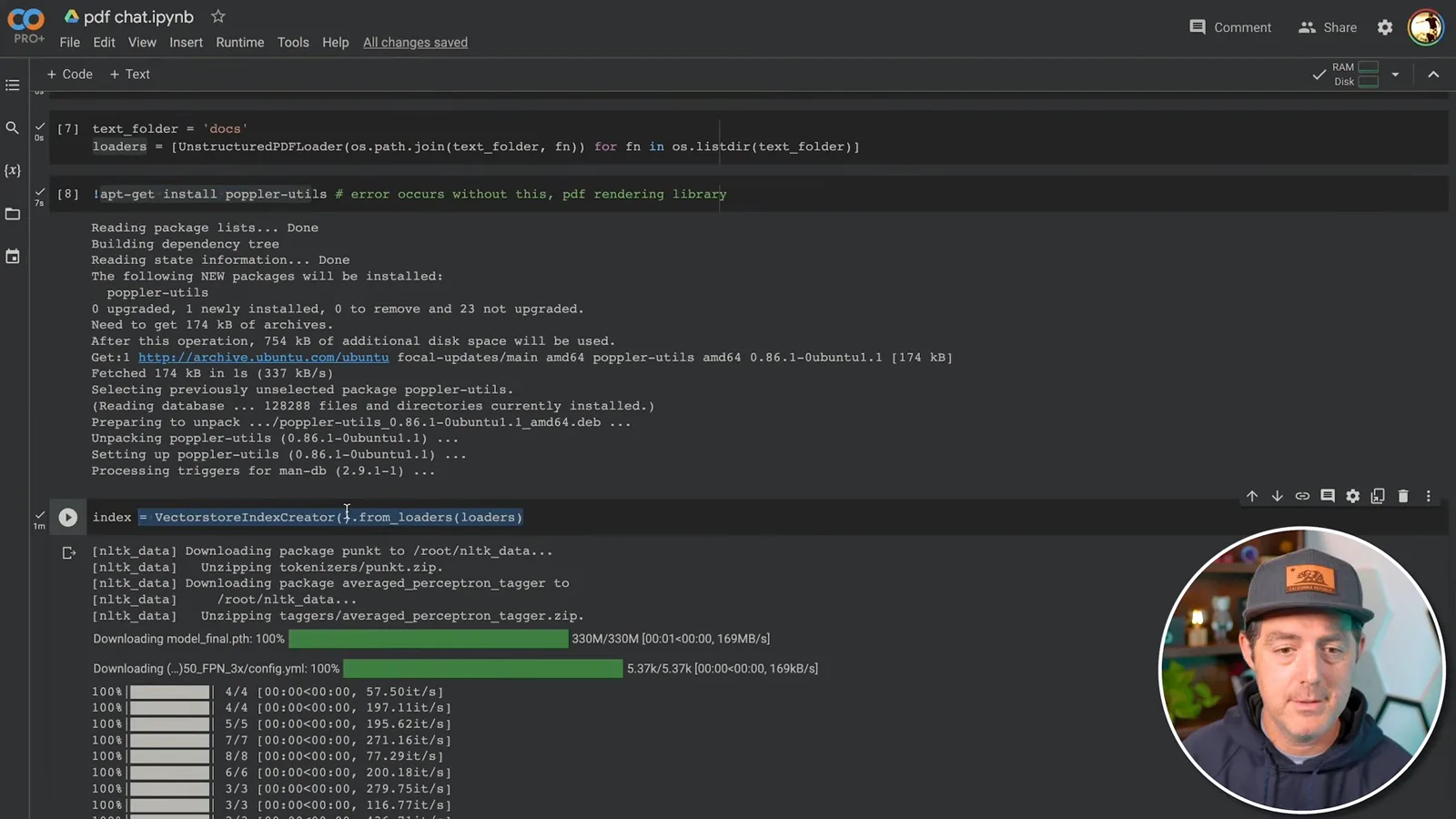The height and width of the screenshot is (819, 1456).
Task: Open the Help menu
Action: (x=335, y=43)
